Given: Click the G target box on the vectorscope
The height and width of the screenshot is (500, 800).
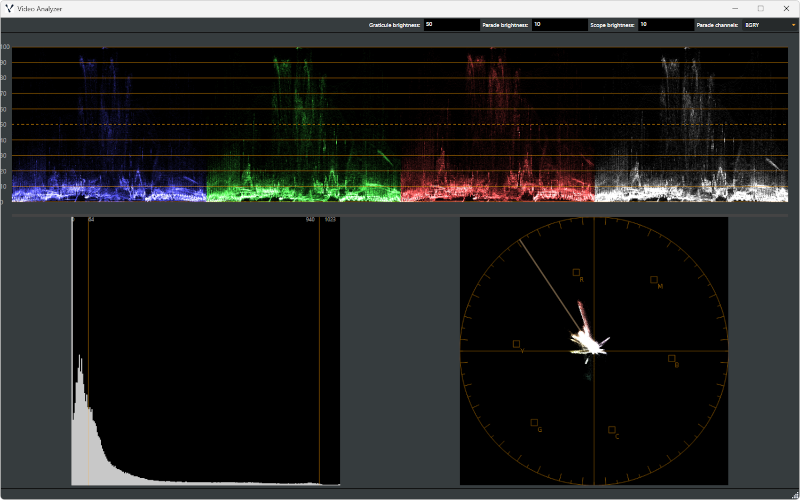Looking at the screenshot, I should [534, 422].
